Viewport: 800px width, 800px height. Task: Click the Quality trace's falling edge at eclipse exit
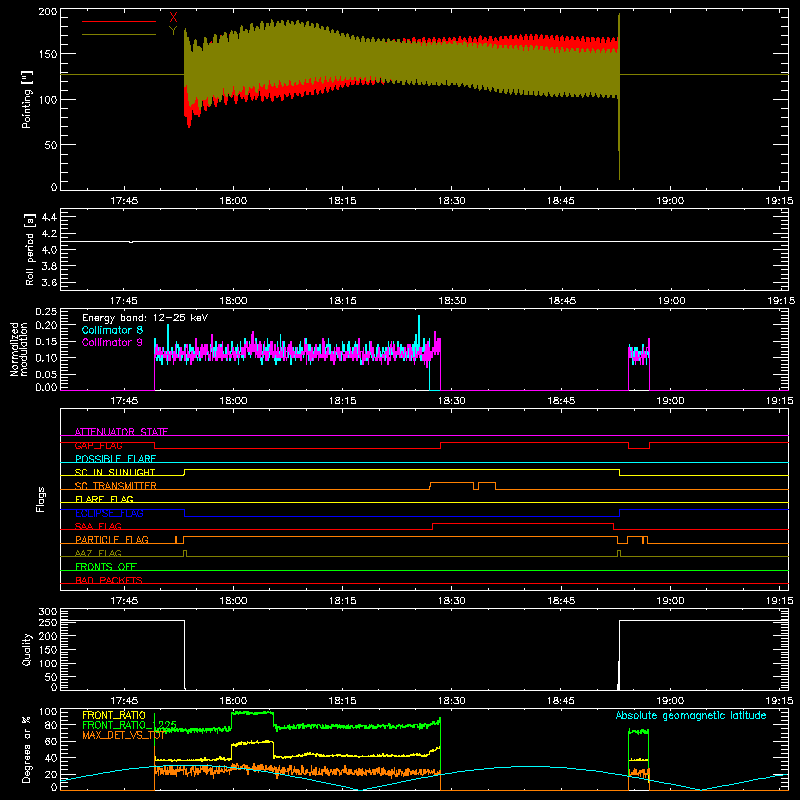click(184, 655)
